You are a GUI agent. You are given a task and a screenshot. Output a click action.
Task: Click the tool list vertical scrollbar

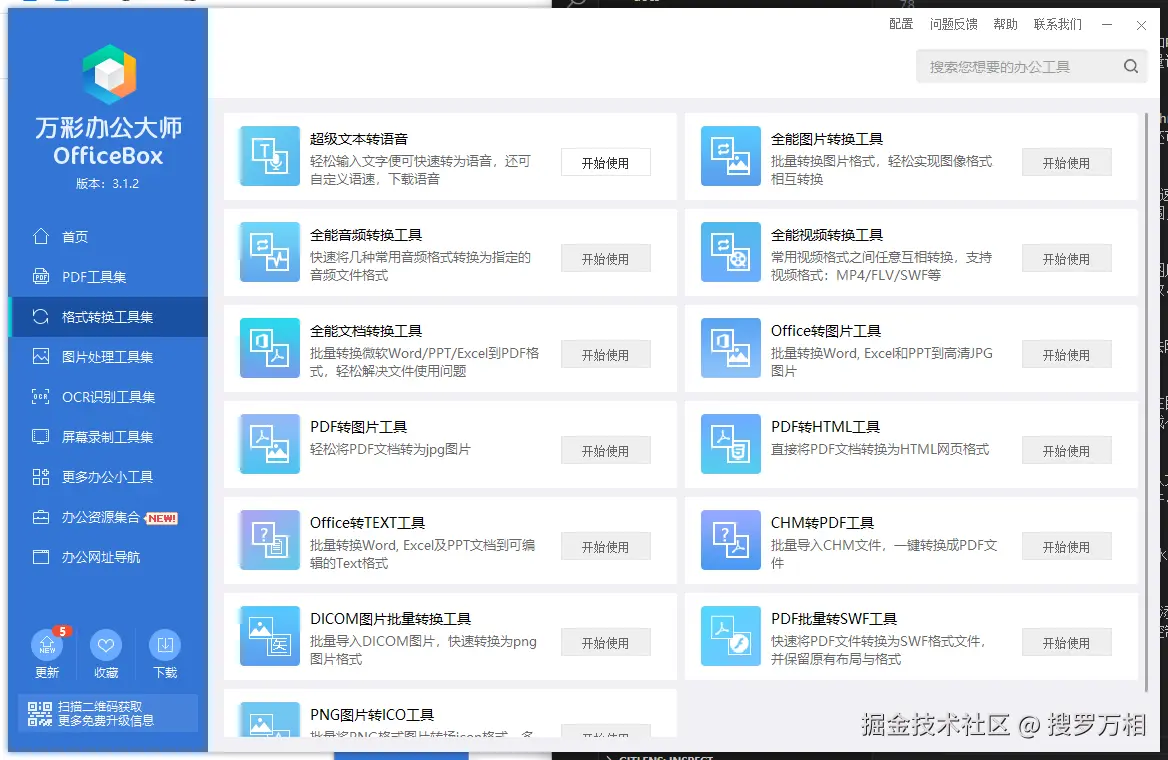pos(1145,402)
